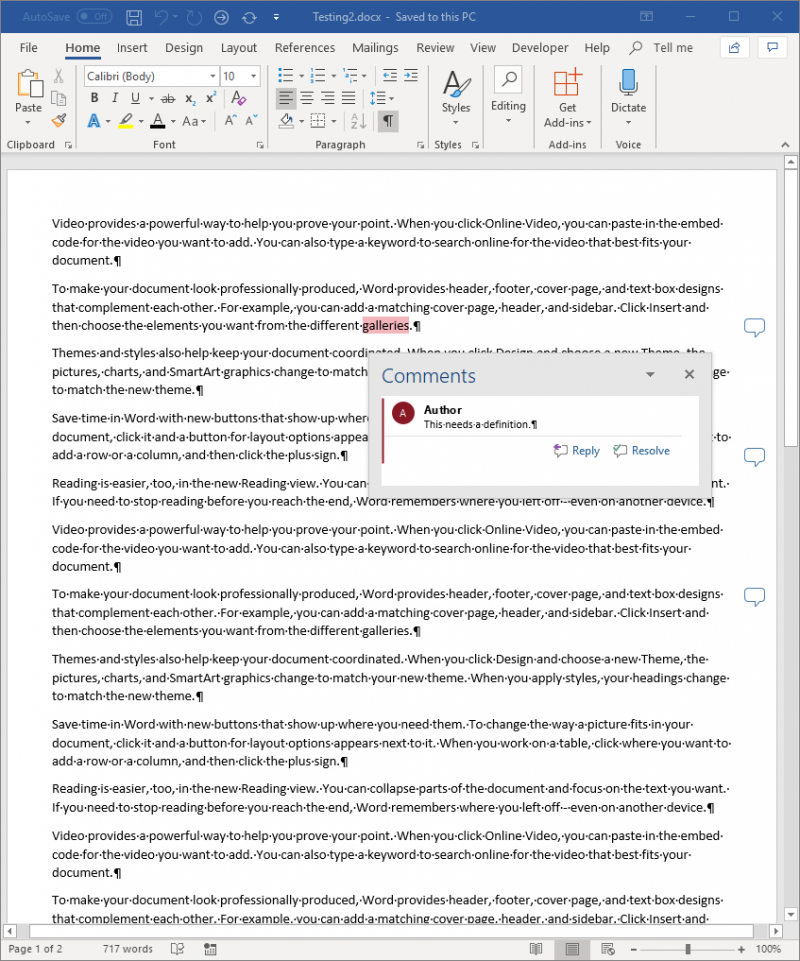Switch to the Insert tab
This screenshot has width=800, height=961.
pos(132,48)
